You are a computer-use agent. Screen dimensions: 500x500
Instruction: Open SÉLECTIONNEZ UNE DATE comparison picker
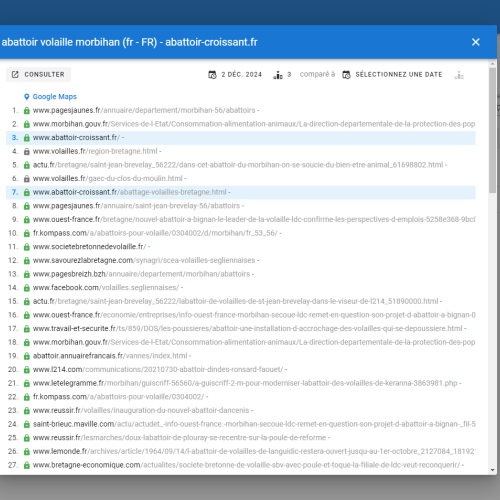pos(393,74)
